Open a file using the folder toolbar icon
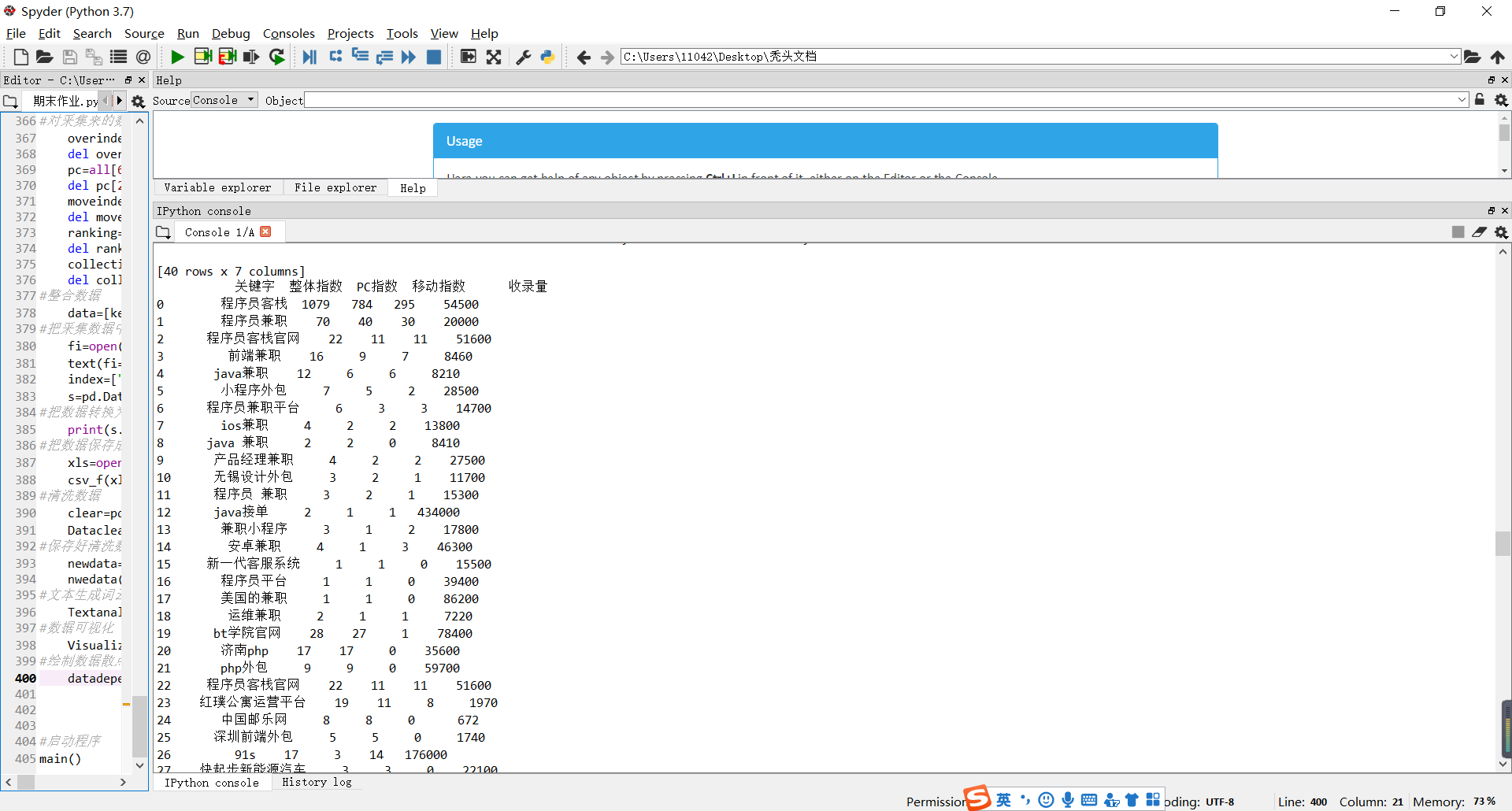 (45, 57)
